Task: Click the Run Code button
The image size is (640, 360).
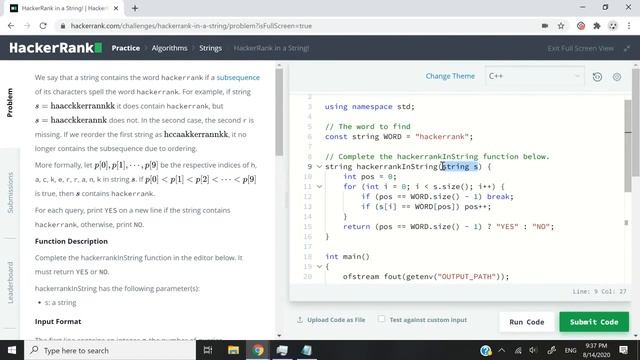Action: 527,322
